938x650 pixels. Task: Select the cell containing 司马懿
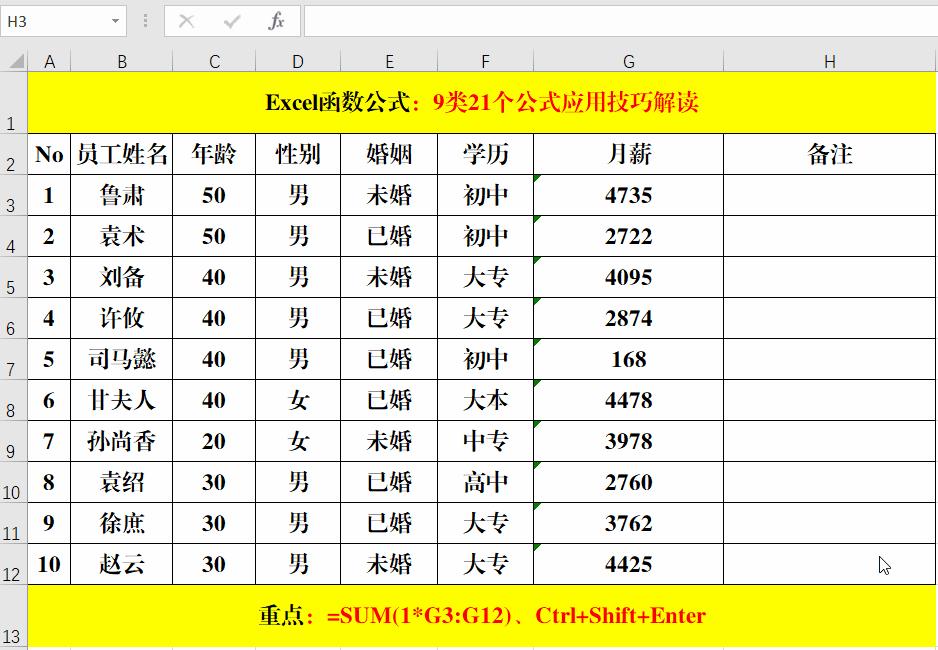[x=122, y=359]
